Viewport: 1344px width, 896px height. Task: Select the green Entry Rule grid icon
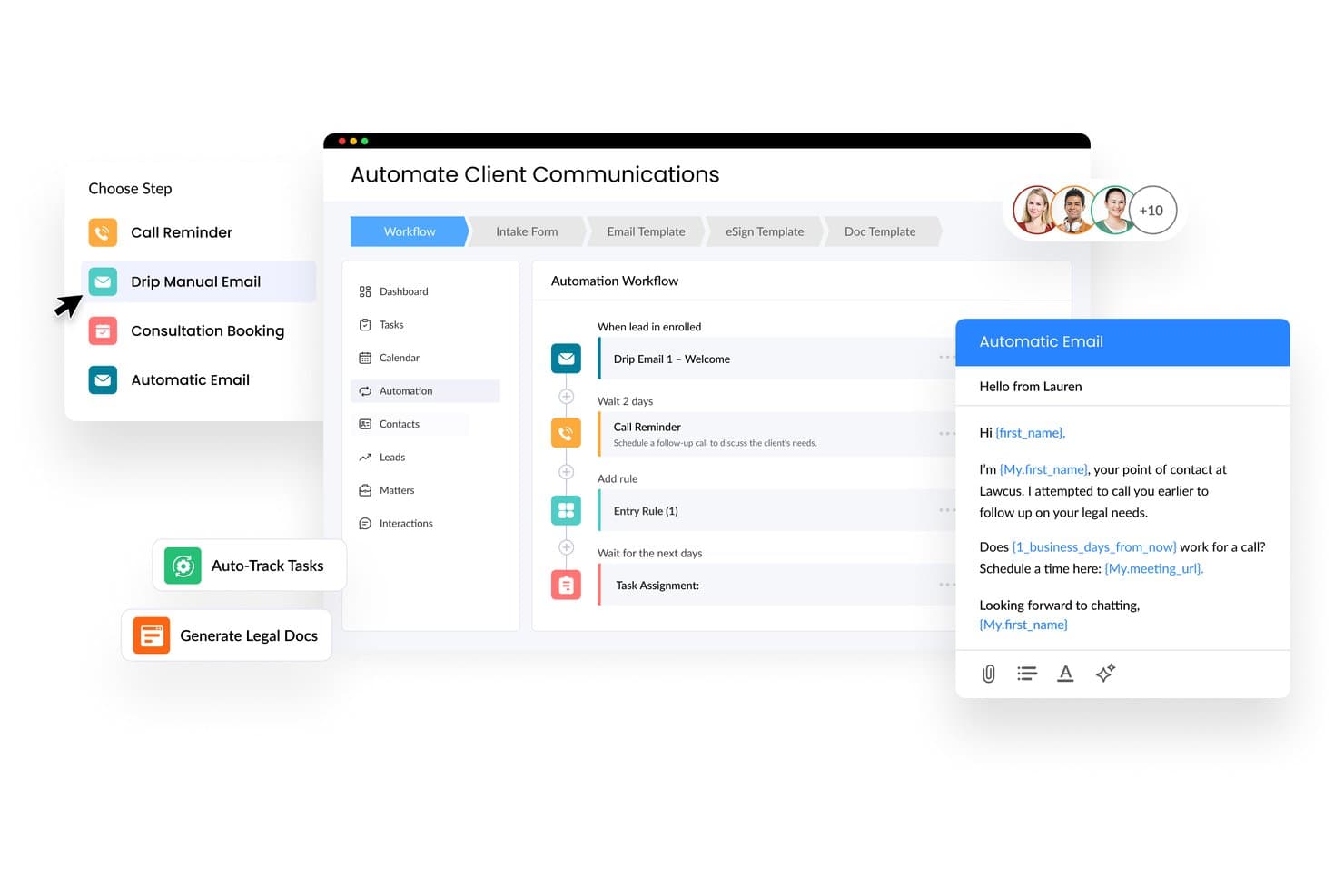pyautogui.click(x=566, y=510)
